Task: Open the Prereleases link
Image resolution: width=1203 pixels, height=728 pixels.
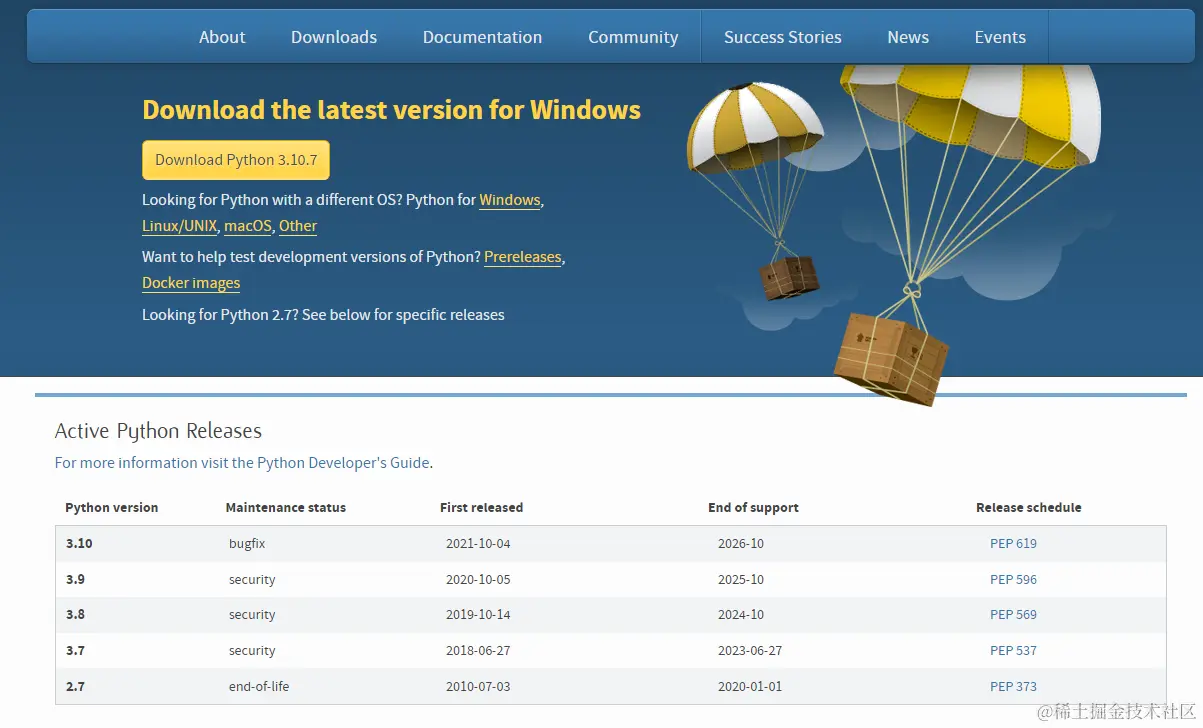Action: (523, 257)
